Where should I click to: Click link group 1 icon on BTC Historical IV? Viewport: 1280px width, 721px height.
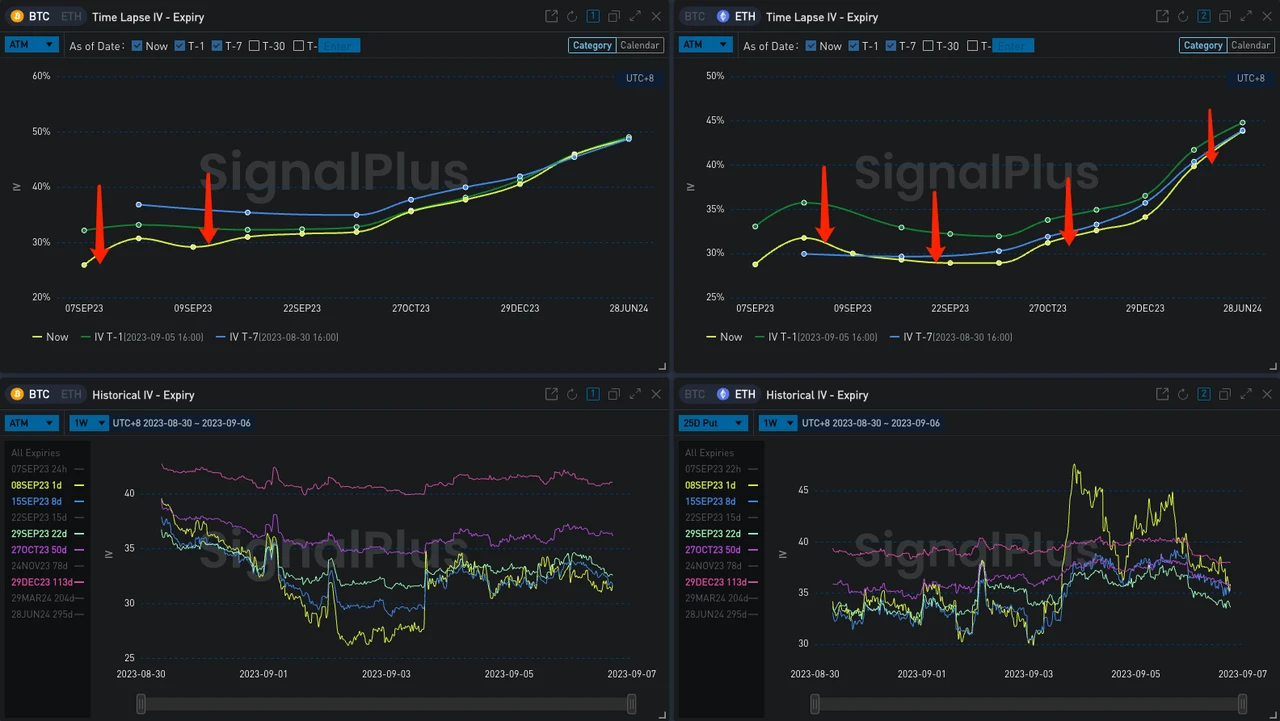click(593, 395)
